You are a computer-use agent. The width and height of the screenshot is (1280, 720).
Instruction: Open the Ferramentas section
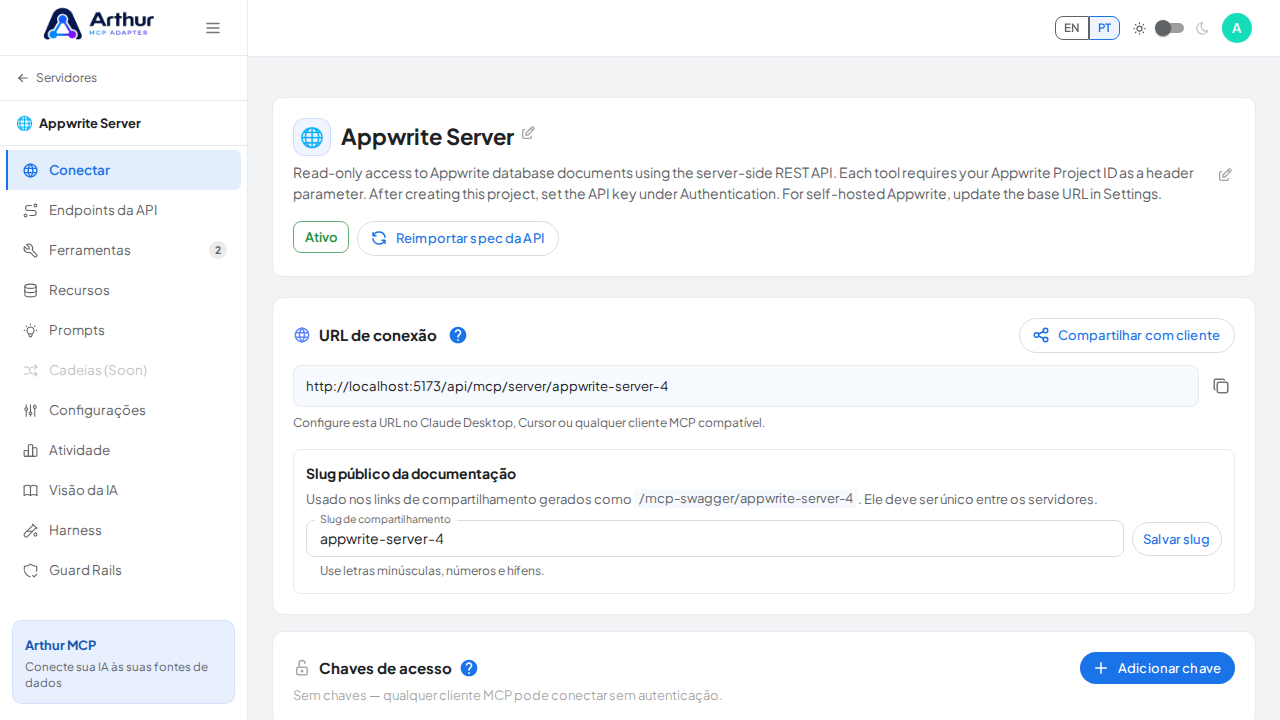coord(123,250)
